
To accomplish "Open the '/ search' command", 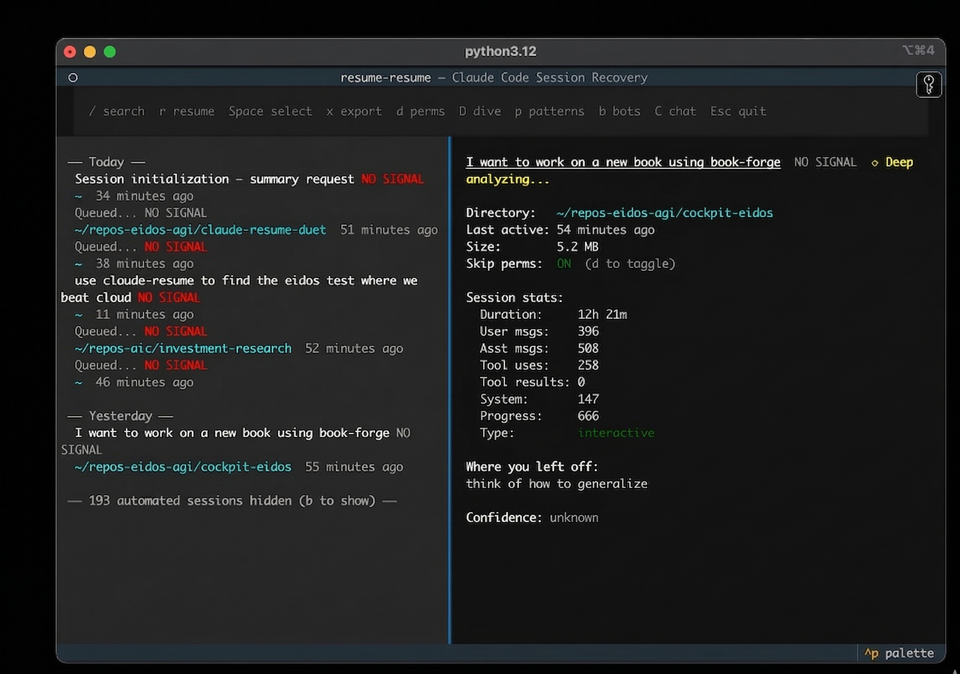I will [x=116, y=111].
